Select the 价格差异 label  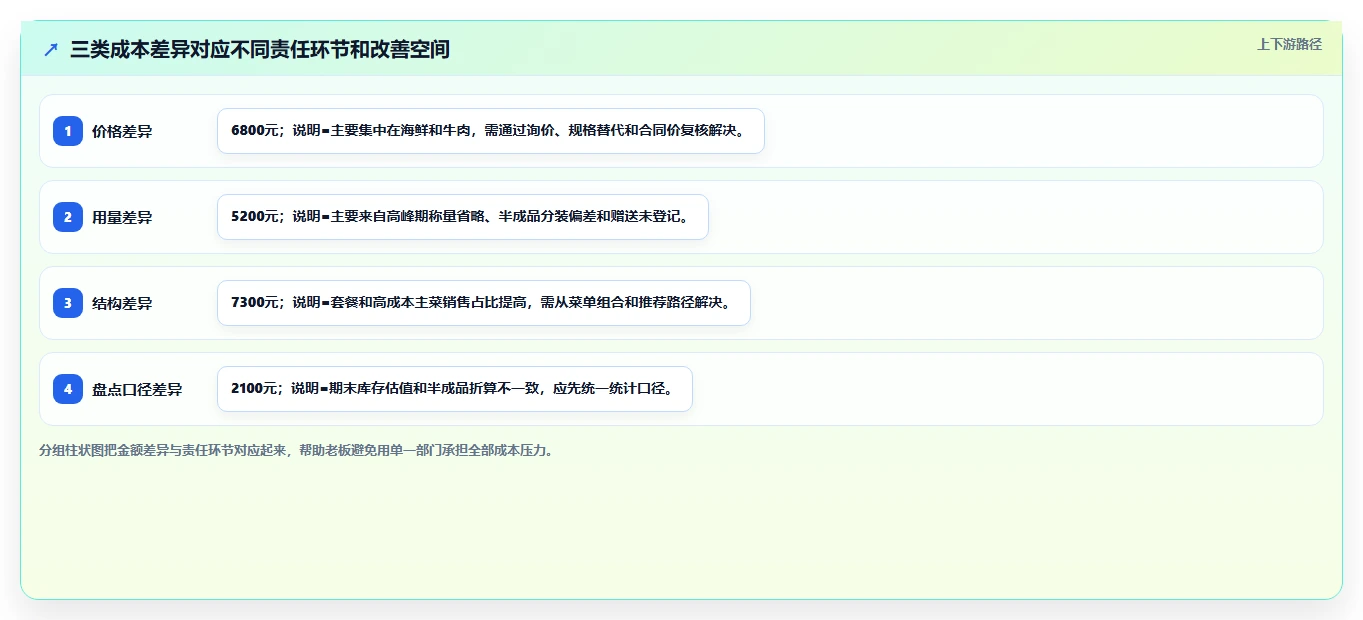[x=122, y=131]
